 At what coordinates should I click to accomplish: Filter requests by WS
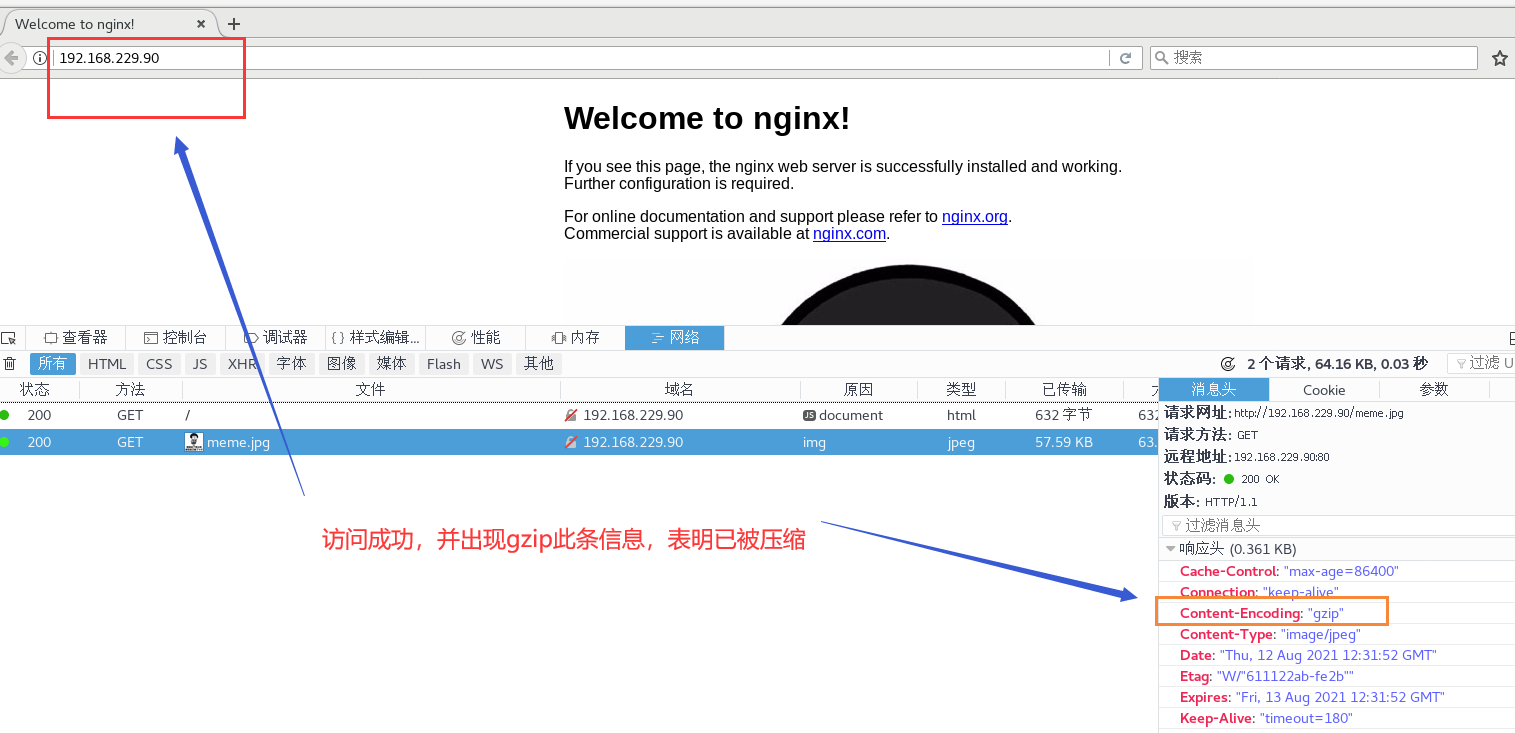coord(492,364)
